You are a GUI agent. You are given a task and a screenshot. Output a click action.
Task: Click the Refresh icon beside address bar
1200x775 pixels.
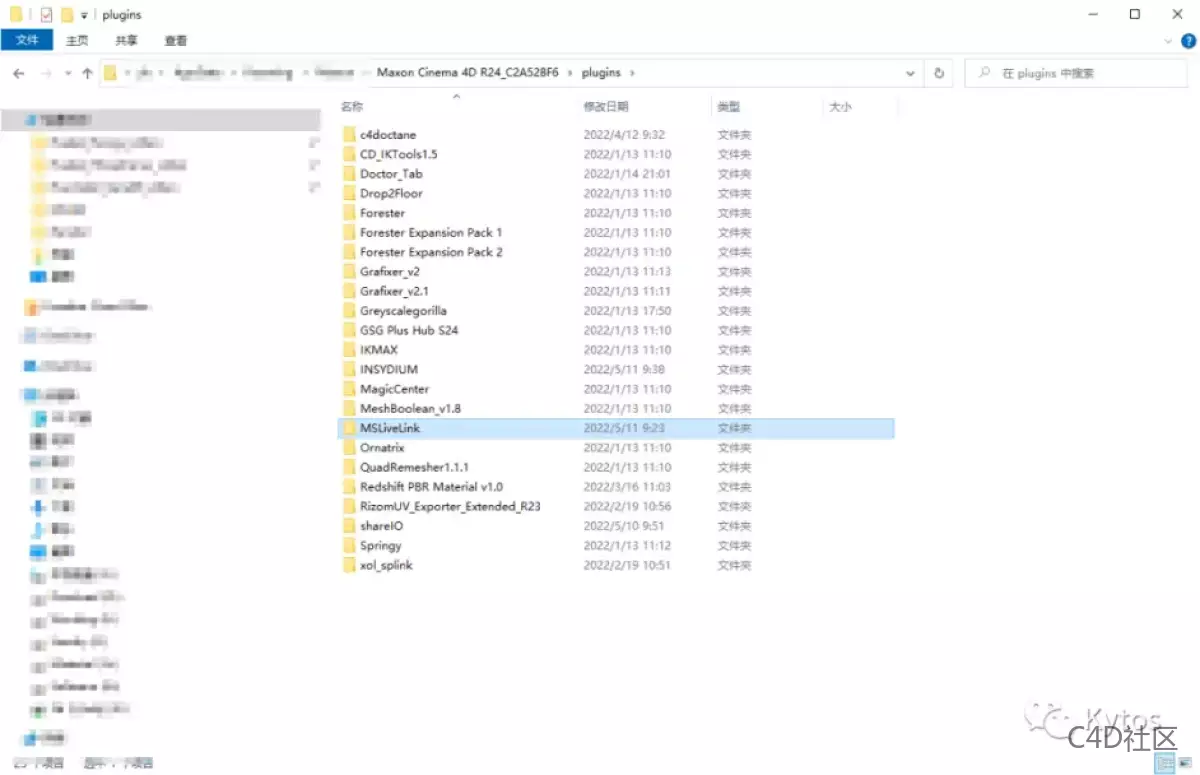click(x=938, y=73)
